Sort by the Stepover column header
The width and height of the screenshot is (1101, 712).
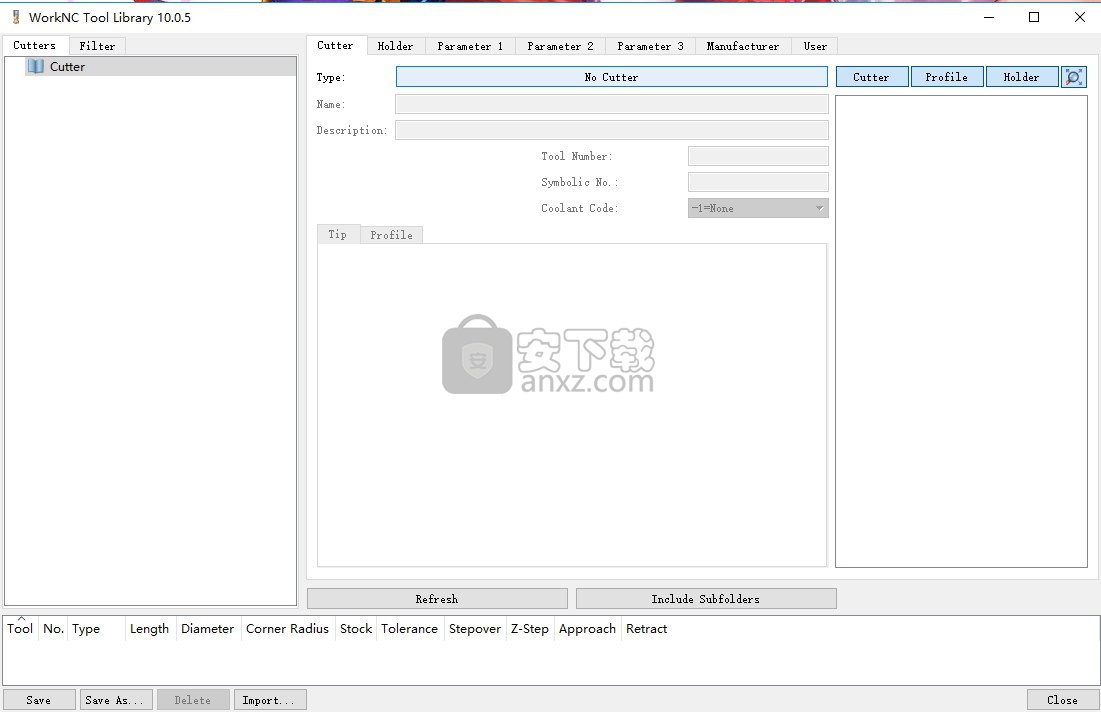[x=475, y=629]
